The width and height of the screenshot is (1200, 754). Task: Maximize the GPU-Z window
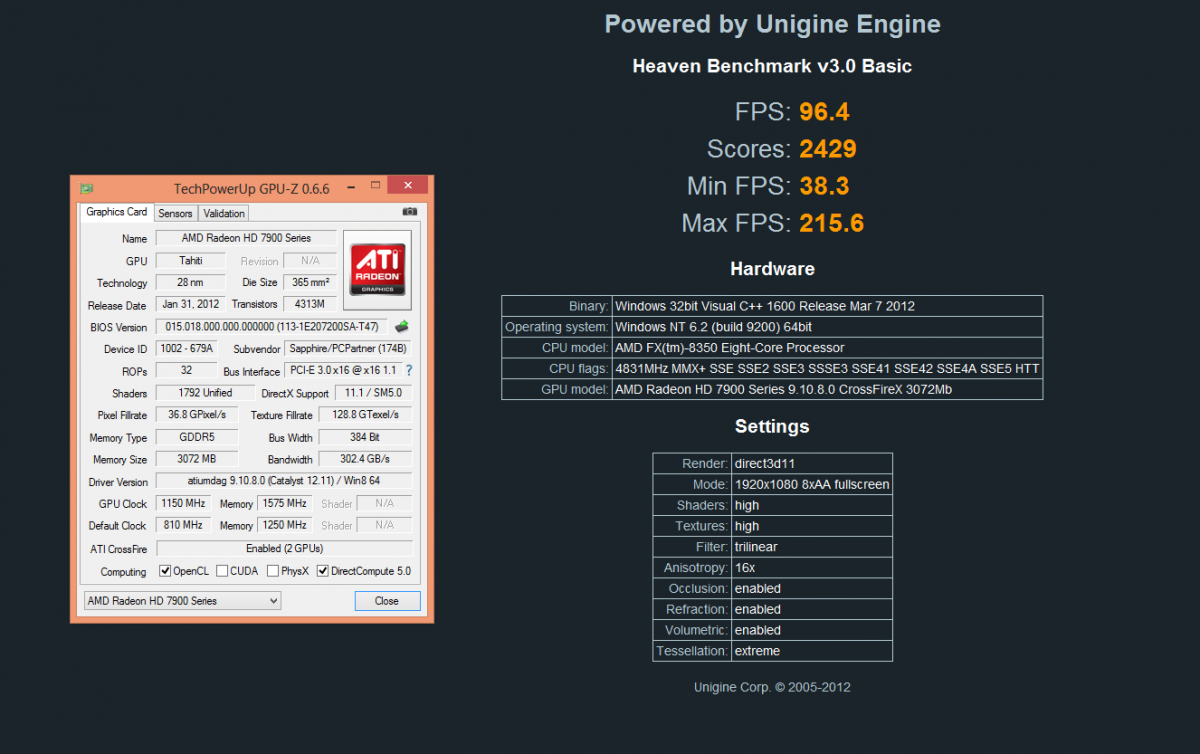tap(375, 186)
